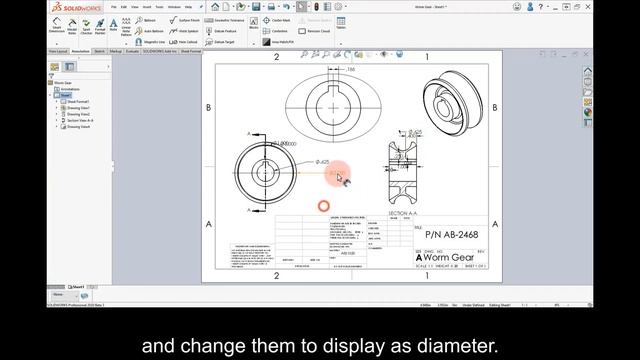Viewport: 640px width, 360px height.
Task: Open the Tables tool
Action: coord(341,23)
